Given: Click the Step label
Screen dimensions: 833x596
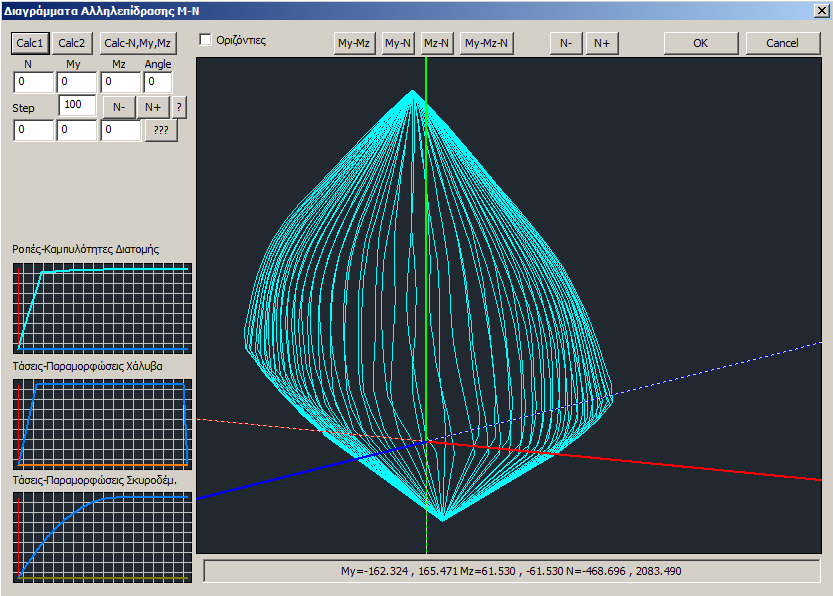Looking at the screenshot, I should click(x=23, y=108).
